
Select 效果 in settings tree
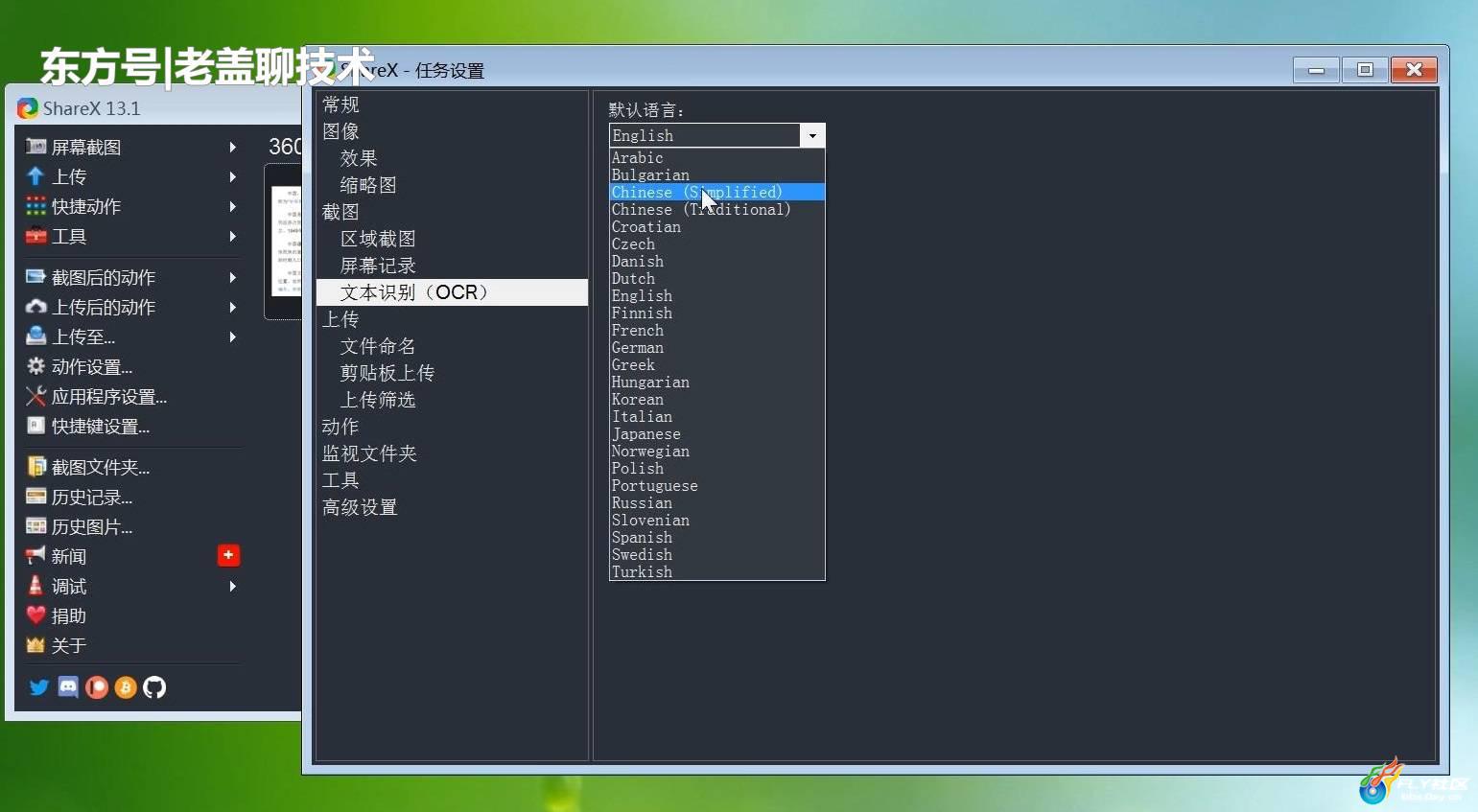[359, 158]
